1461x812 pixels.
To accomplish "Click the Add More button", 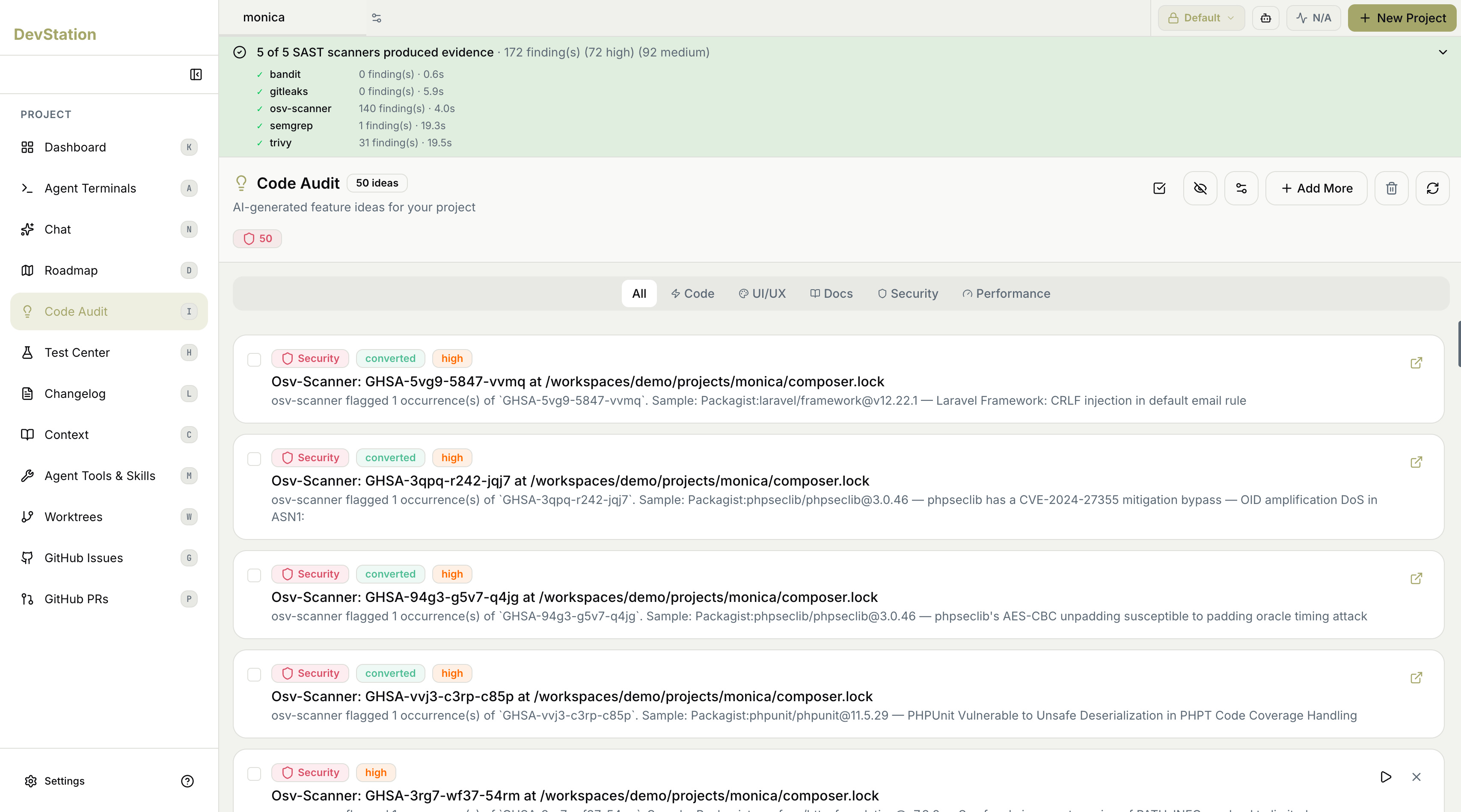I will coord(1316,188).
